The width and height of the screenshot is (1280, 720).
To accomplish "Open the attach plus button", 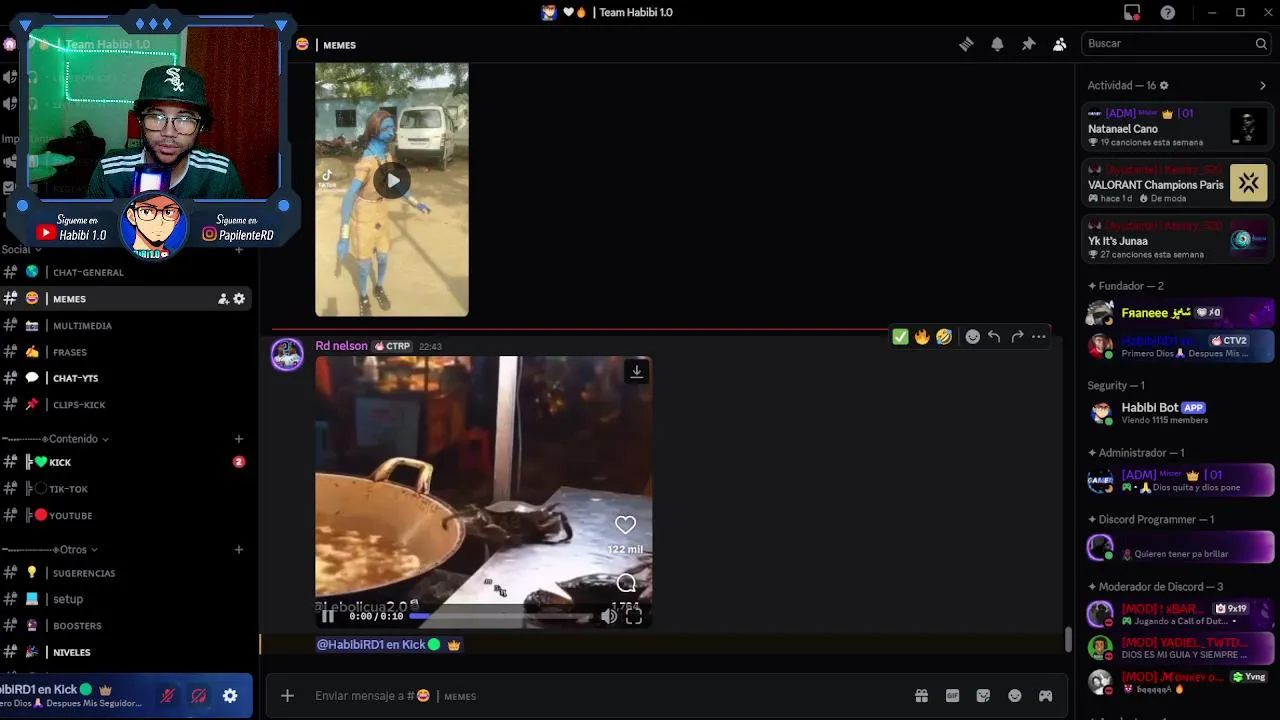I will [287, 696].
